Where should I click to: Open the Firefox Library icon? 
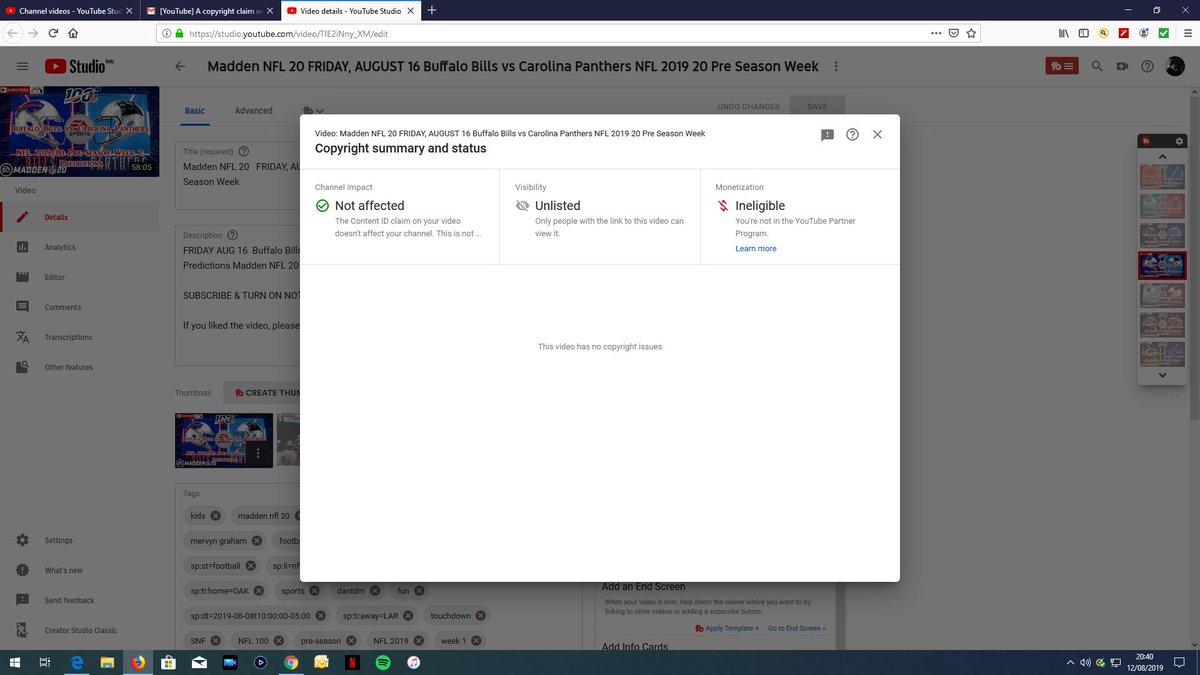pos(1062,32)
